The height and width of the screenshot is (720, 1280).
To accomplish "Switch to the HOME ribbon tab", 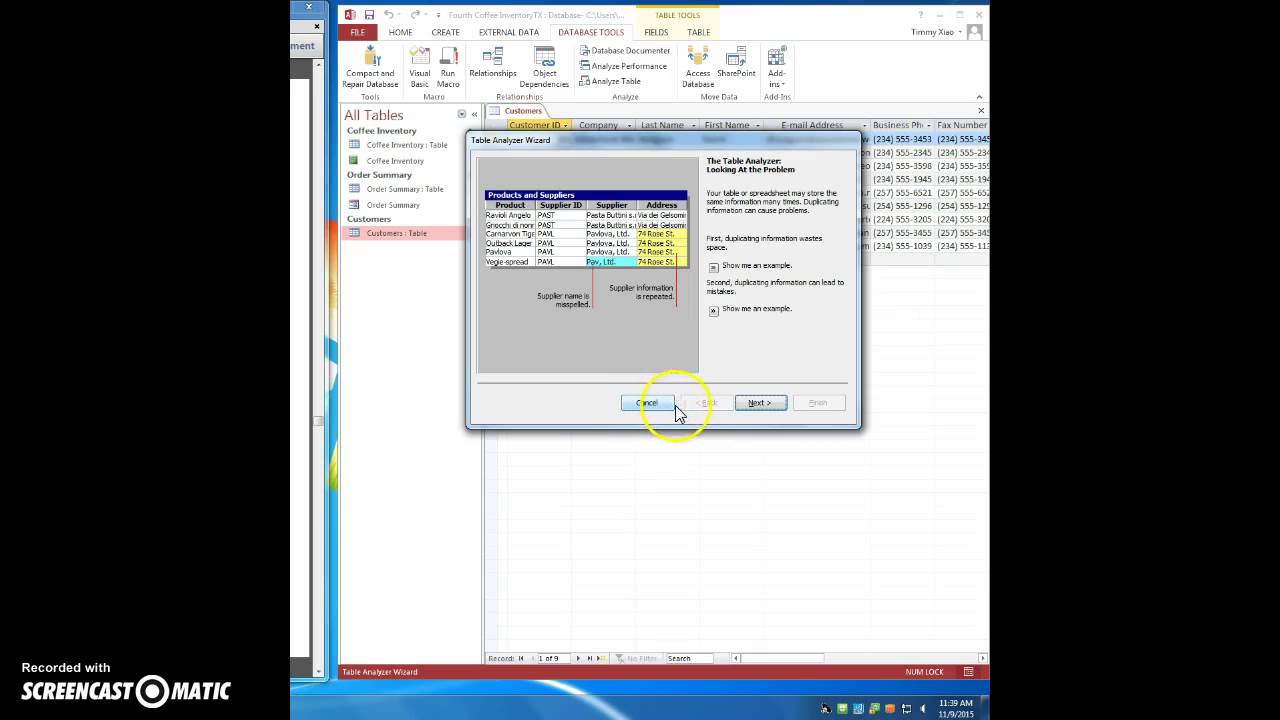I will (x=400, y=32).
